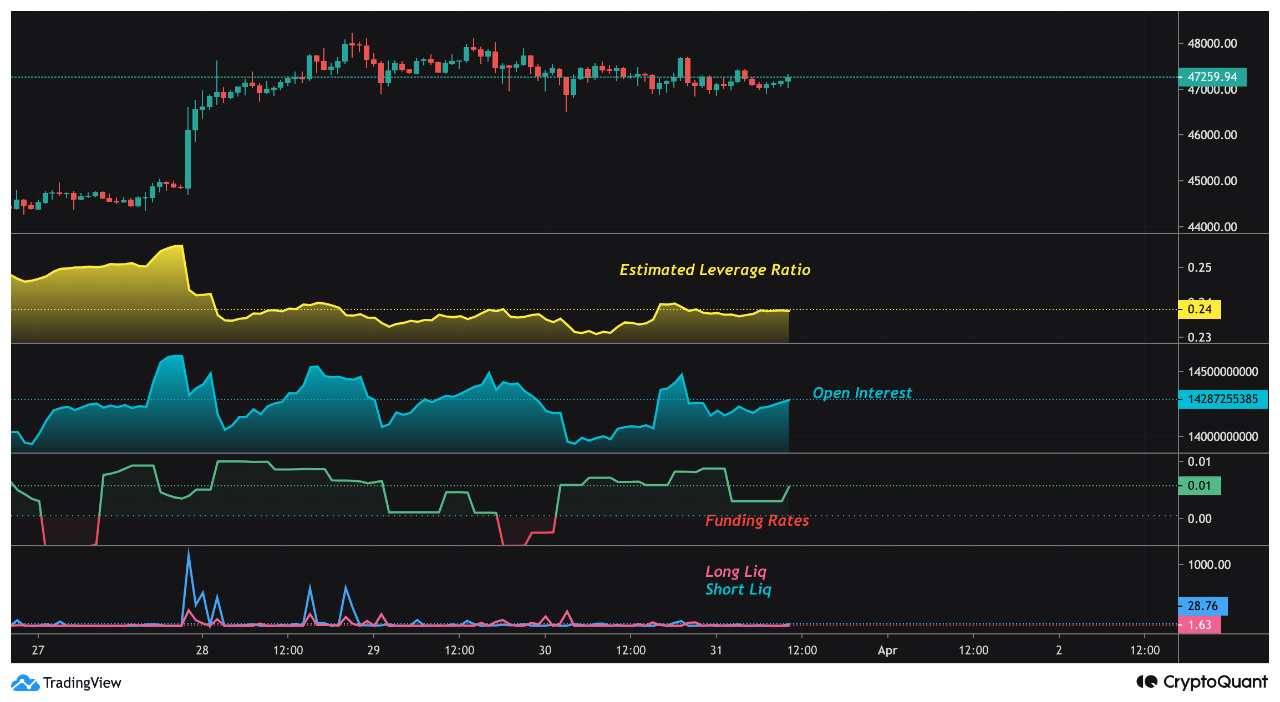1280x702 pixels.
Task: Click the date 2 on time axis
Action: 1059,650
